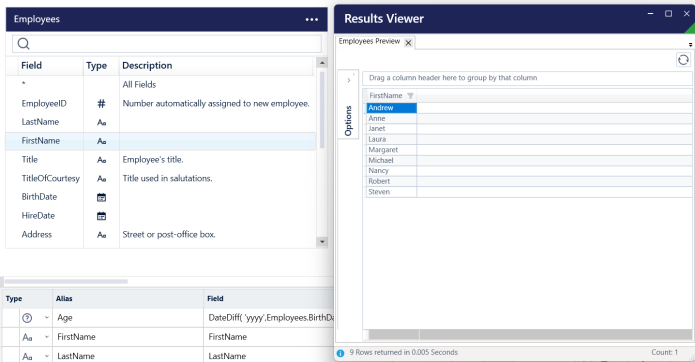Screen dimensions: 695x362
Task: Select the Title field row
Action: pos(160,160)
